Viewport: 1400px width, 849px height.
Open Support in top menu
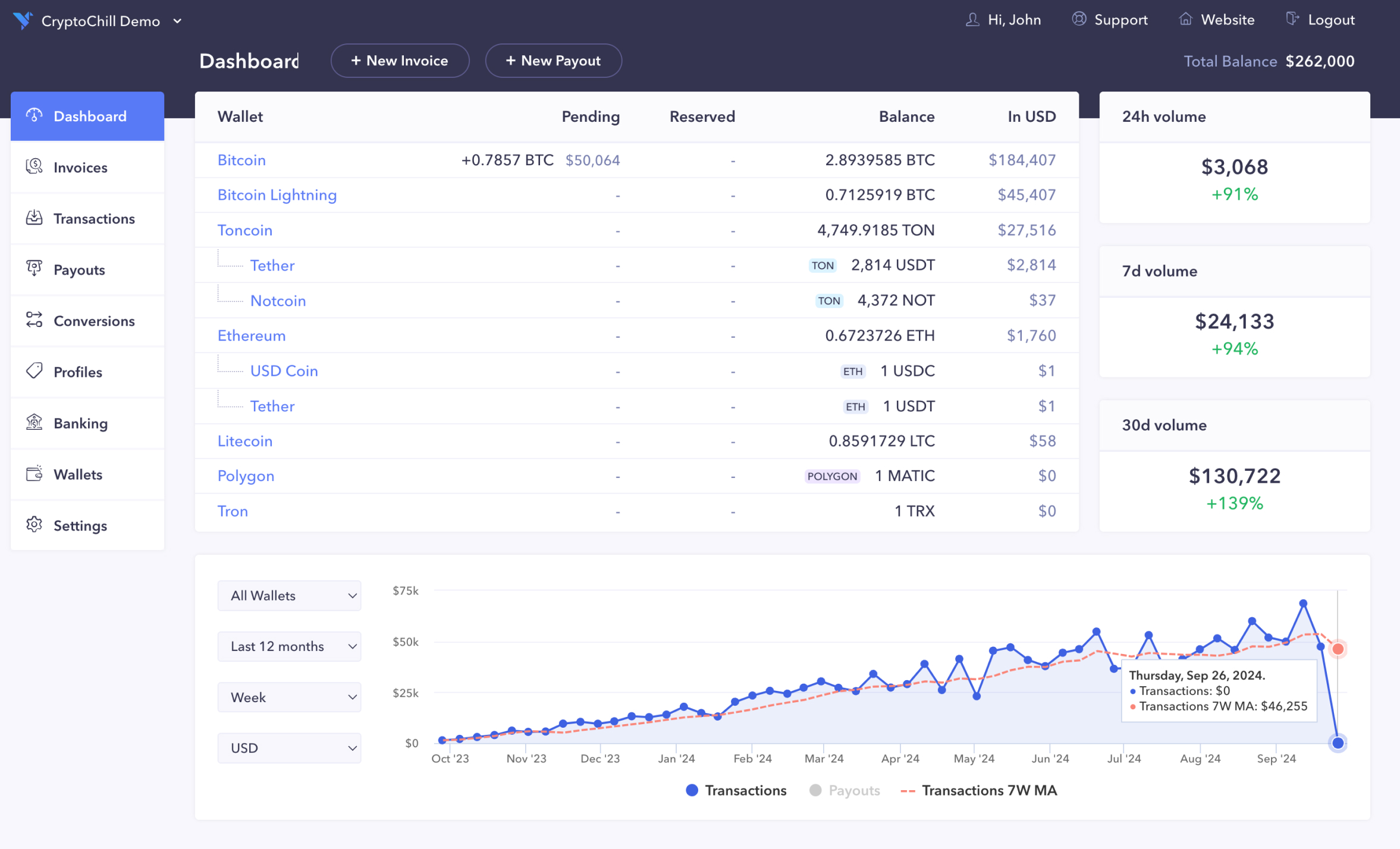coord(1110,20)
